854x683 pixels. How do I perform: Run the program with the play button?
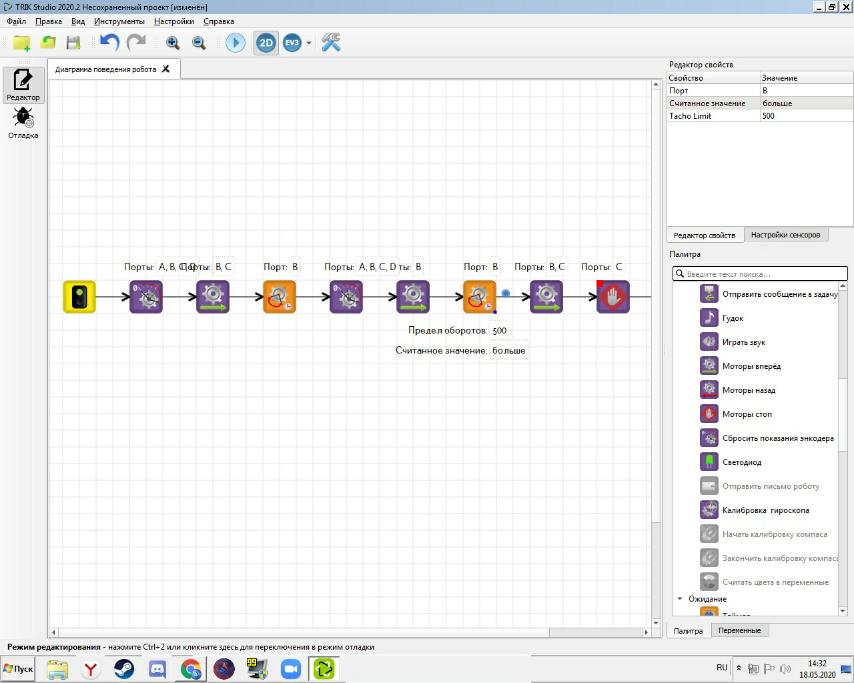pos(235,42)
